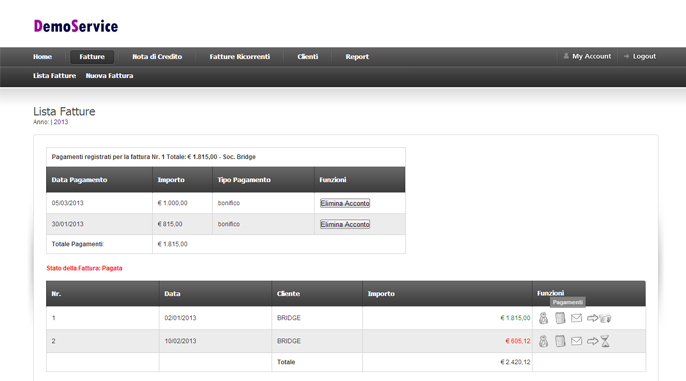Click the envelope icon for invoice 1

click(x=577, y=318)
